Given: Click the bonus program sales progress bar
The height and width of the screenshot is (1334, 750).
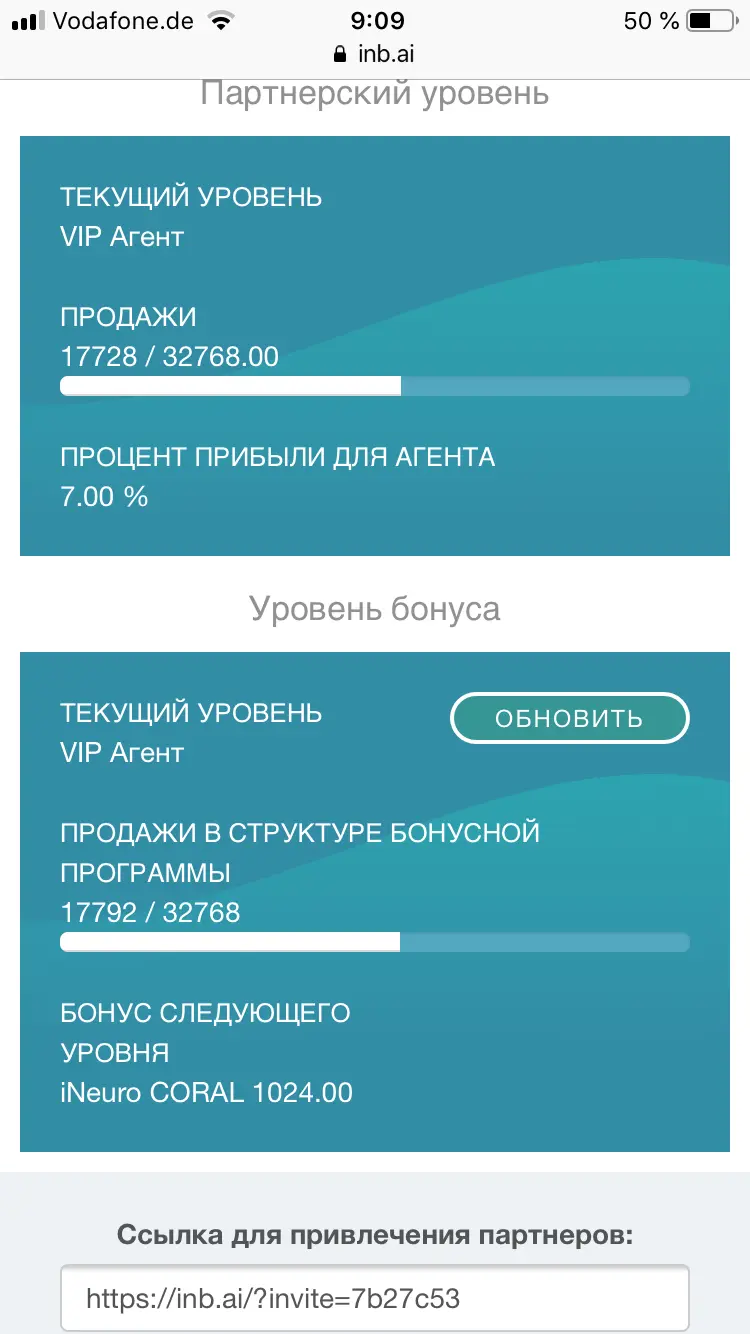Looking at the screenshot, I should click(375, 941).
